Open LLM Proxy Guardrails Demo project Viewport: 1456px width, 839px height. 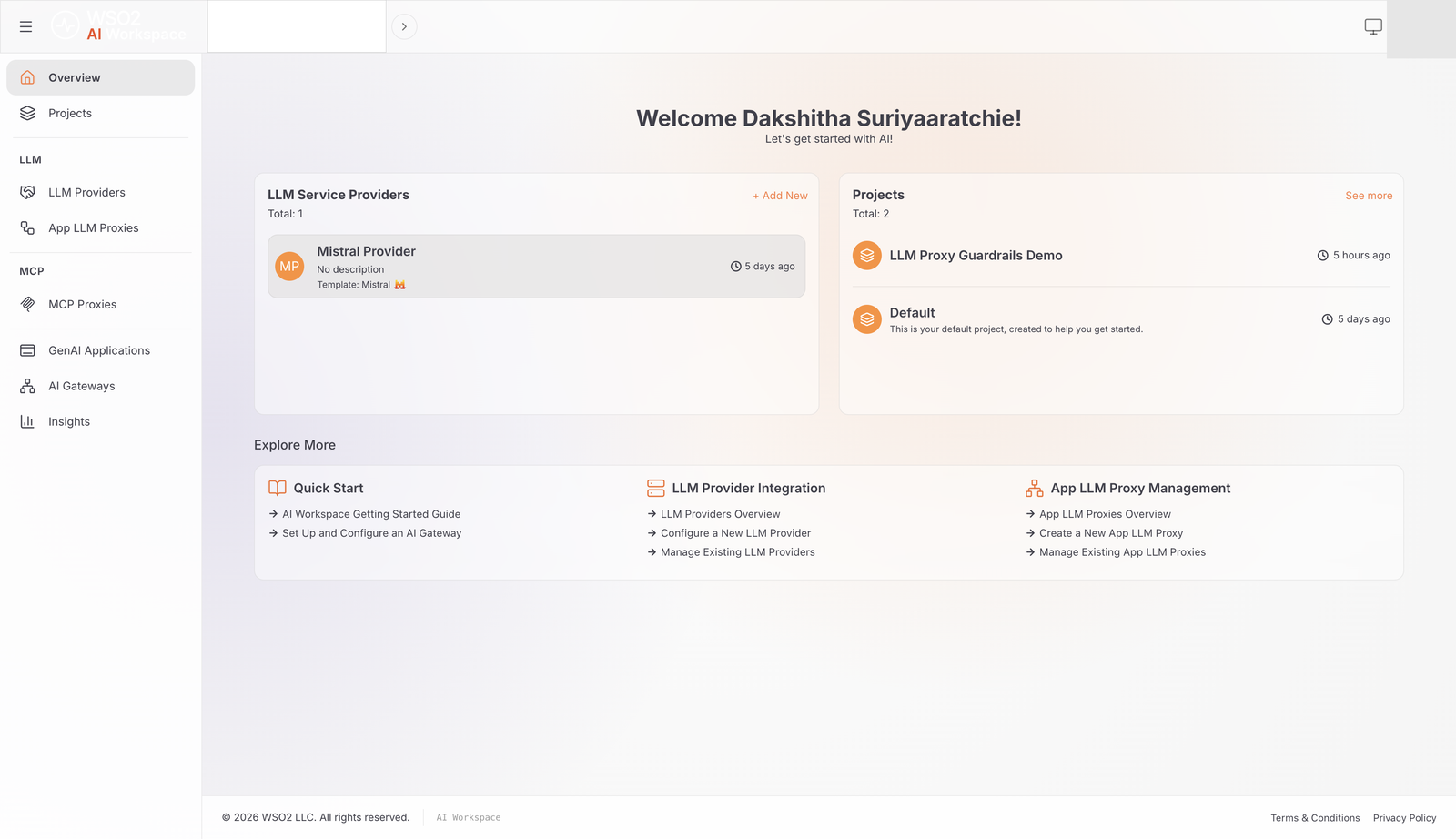(1121, 256)
